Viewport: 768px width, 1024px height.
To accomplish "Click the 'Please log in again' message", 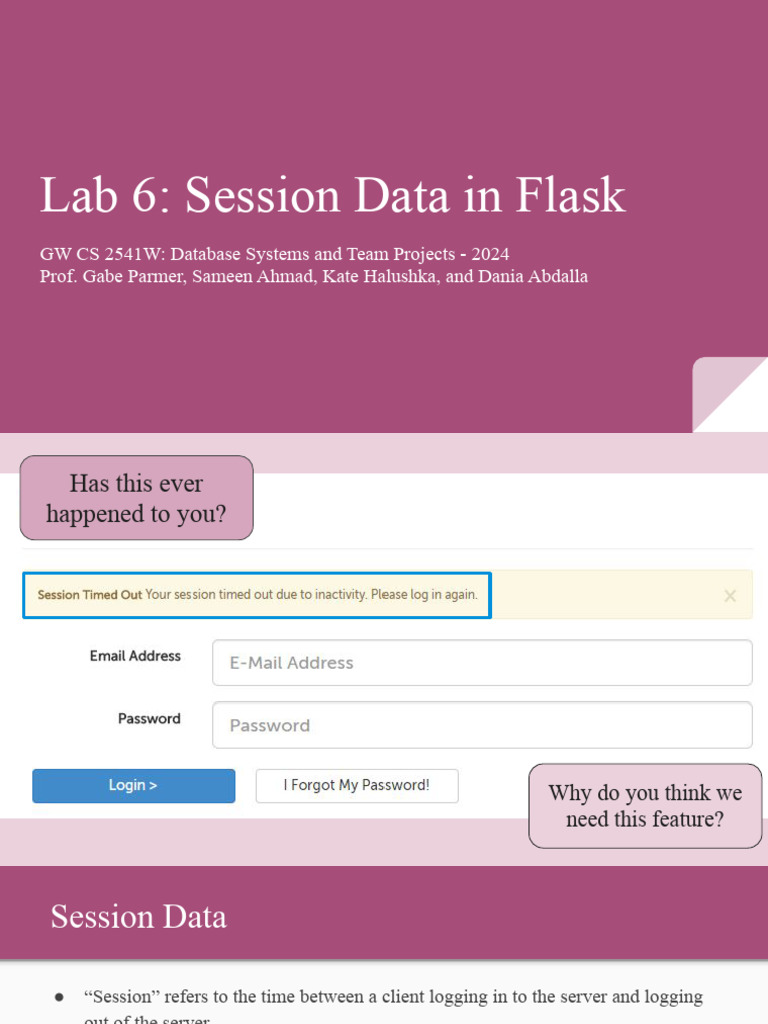I will [424, 595].
